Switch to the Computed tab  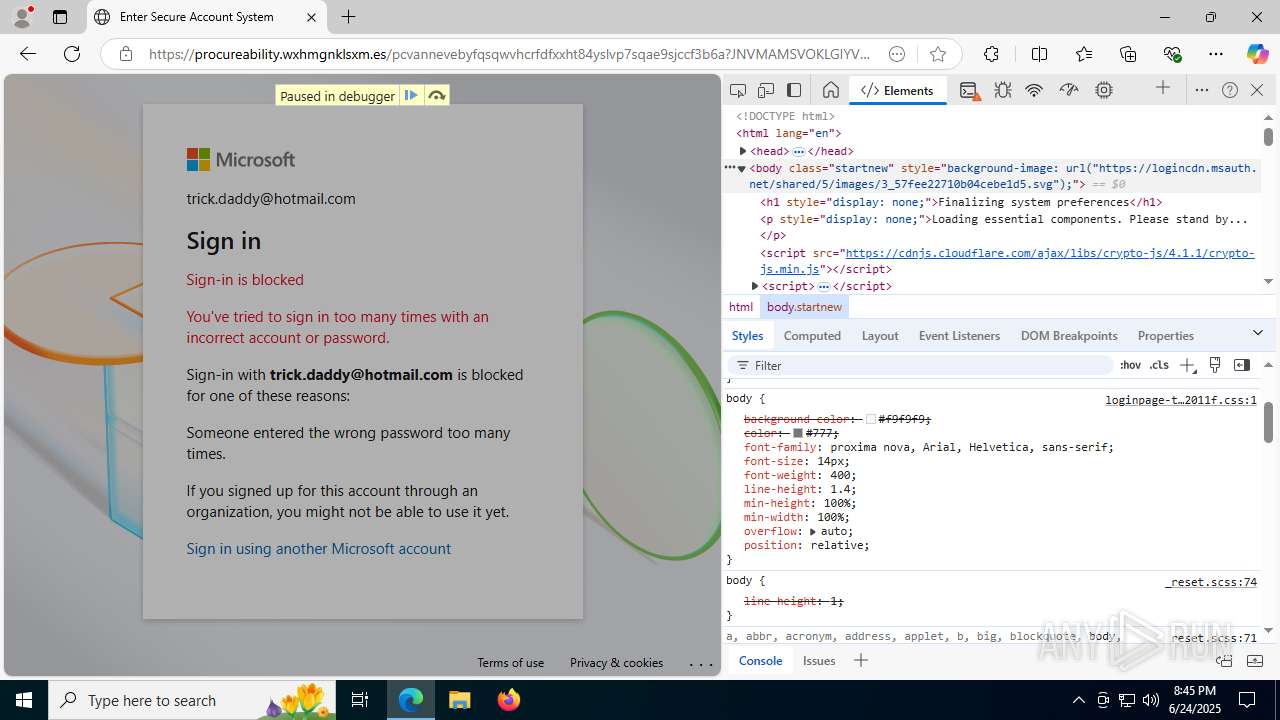[x=812, y=336]
